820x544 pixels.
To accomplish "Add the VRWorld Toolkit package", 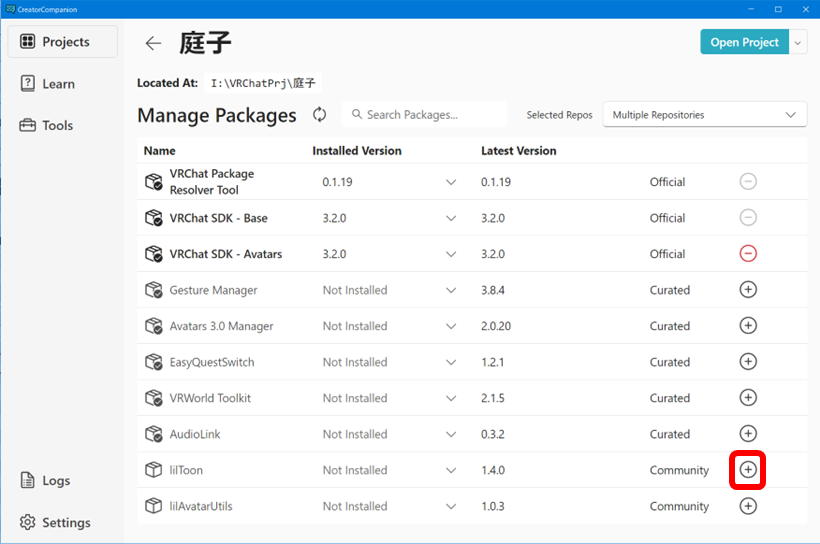I will [x=747, y=398].
